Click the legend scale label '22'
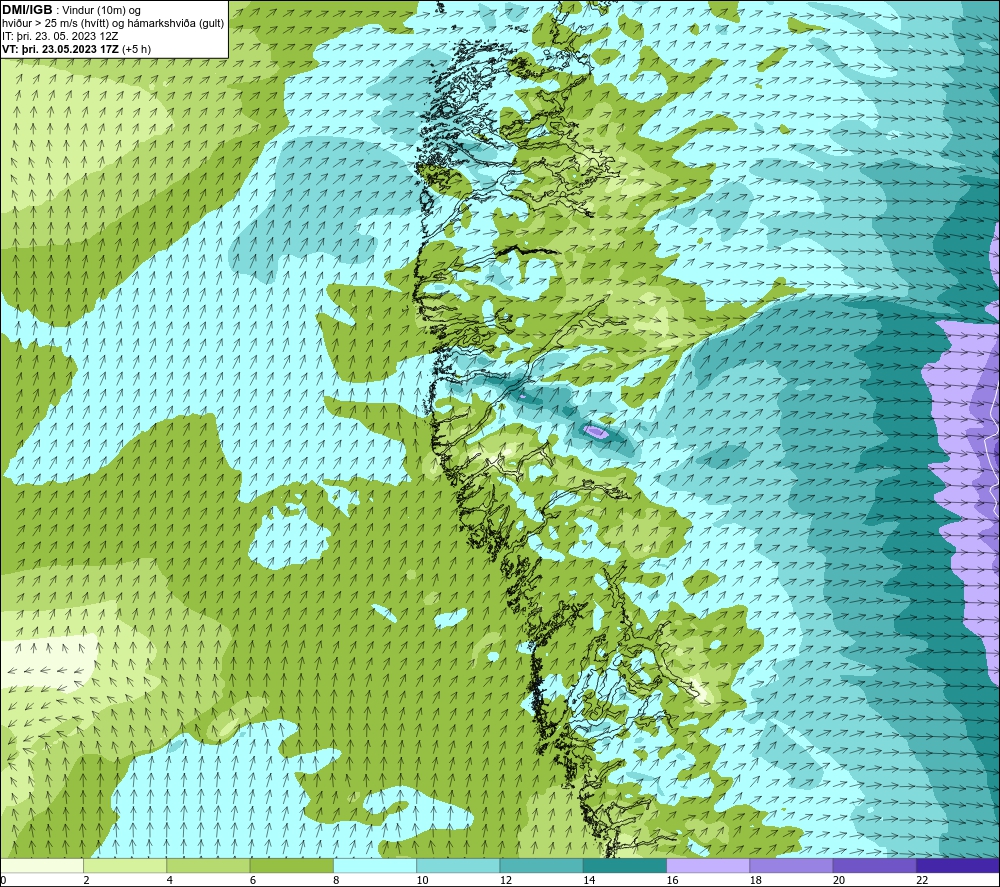This screenshot has height=887, width=1000. (x=922, y=881)
